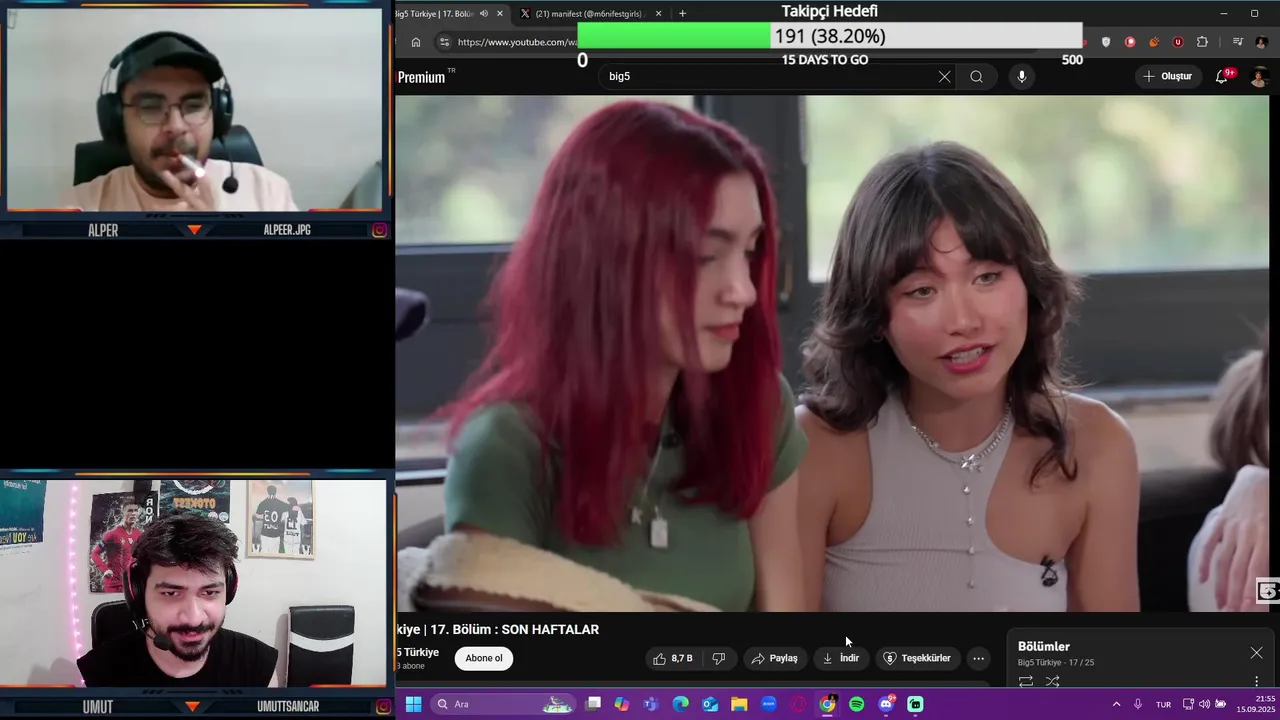This screenshot has height=720, width=1280.
Task: Share the video via Paylaş
Action: 775,658
